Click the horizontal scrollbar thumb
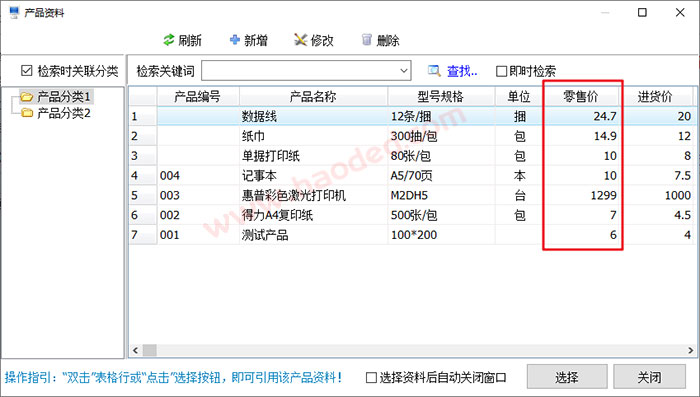The width and height of the screenshot is (700, 397). 150,350
